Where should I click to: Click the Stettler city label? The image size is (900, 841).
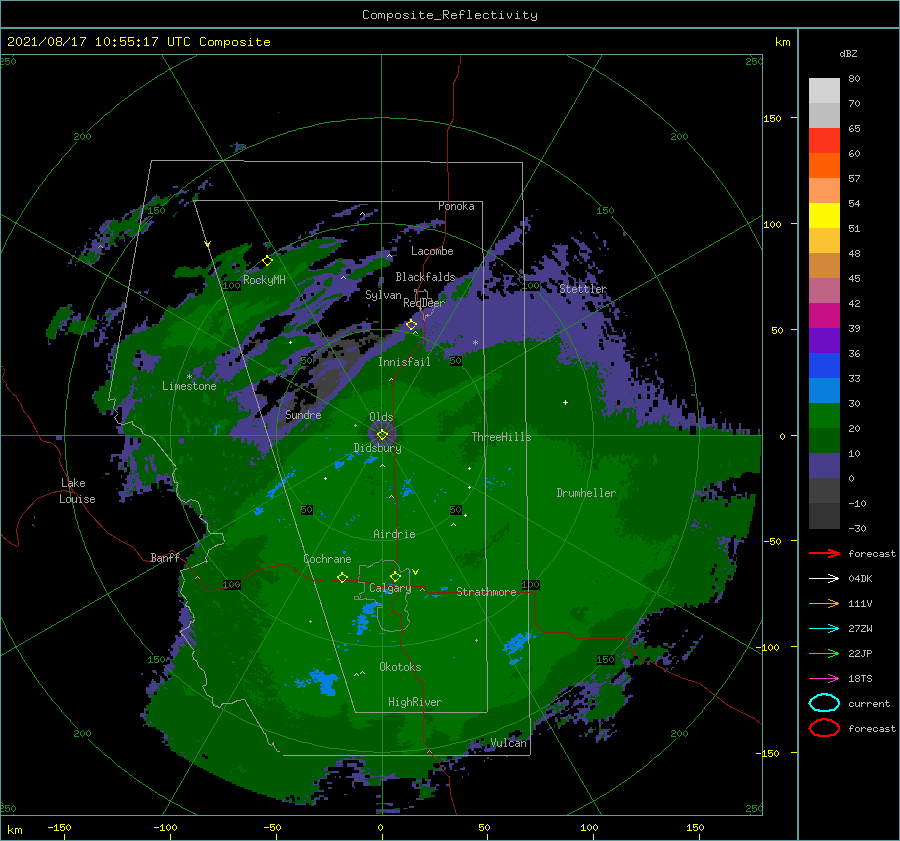pos(583,289)
